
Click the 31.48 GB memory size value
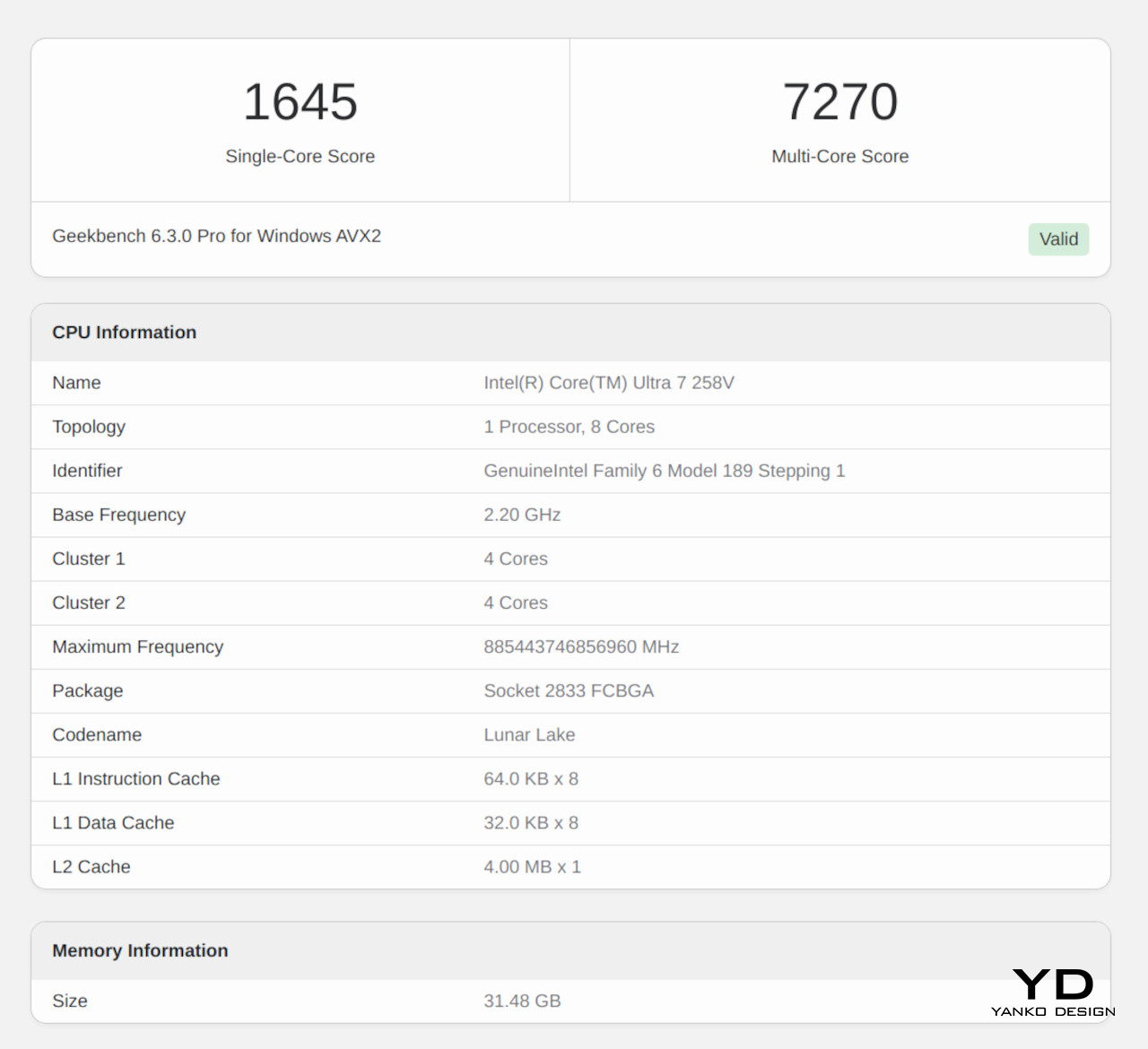[522, 1001]
